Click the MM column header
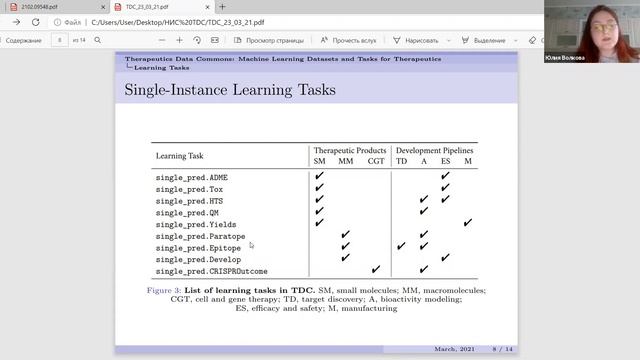 click(x=346, y=161)
